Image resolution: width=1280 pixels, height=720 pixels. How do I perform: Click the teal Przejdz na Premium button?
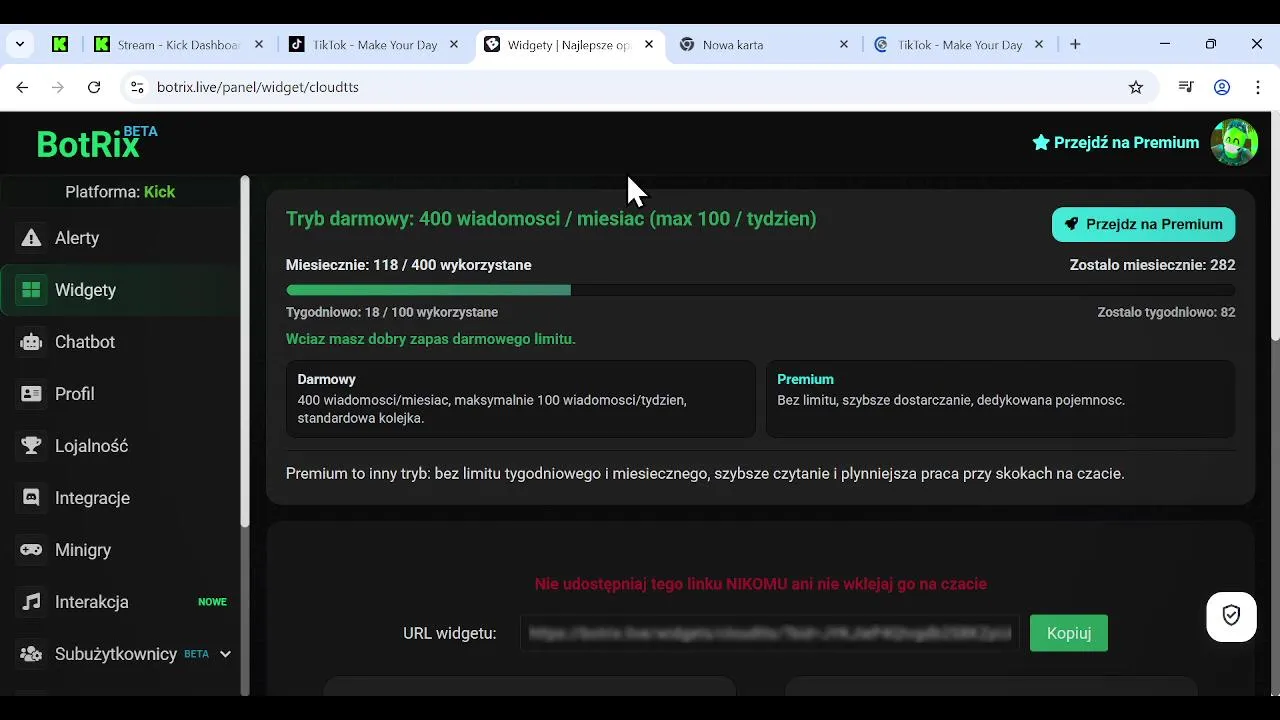tap(1143, 224)
